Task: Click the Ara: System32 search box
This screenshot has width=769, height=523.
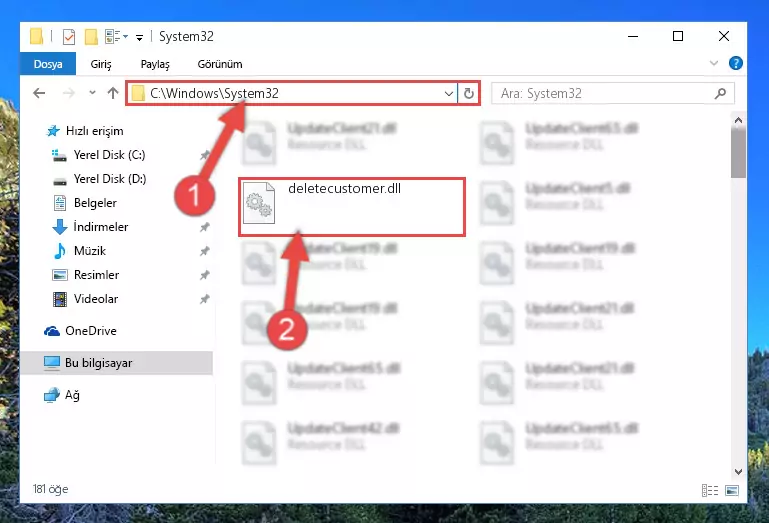Action: [613, 93]
